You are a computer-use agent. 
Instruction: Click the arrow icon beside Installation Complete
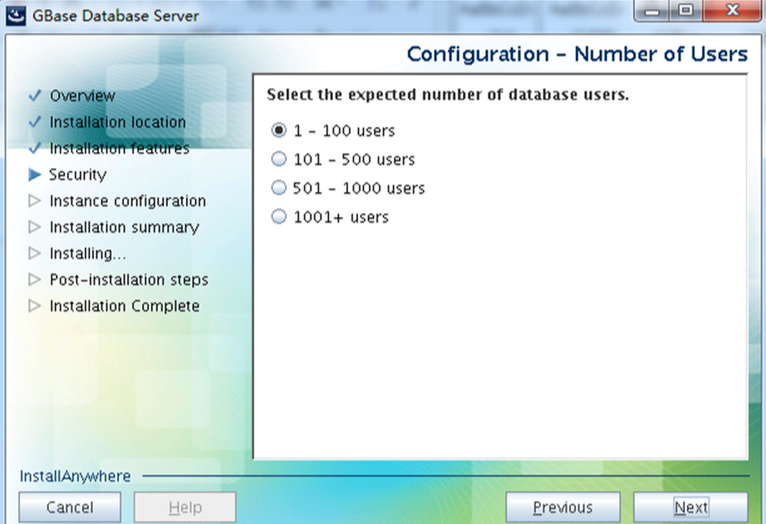click(35, 306)
